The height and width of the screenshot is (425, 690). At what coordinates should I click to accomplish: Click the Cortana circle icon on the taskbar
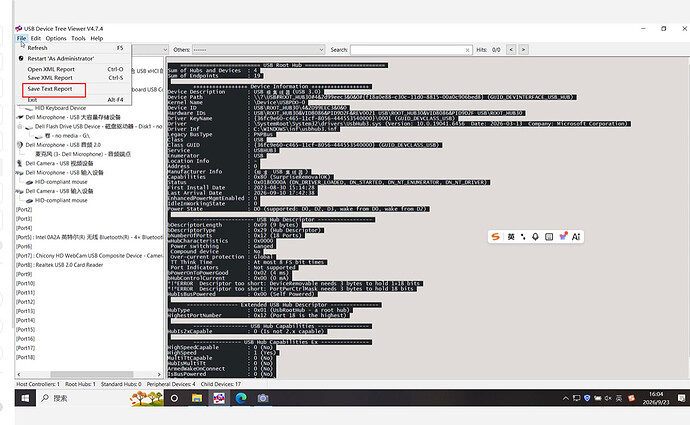174,398
